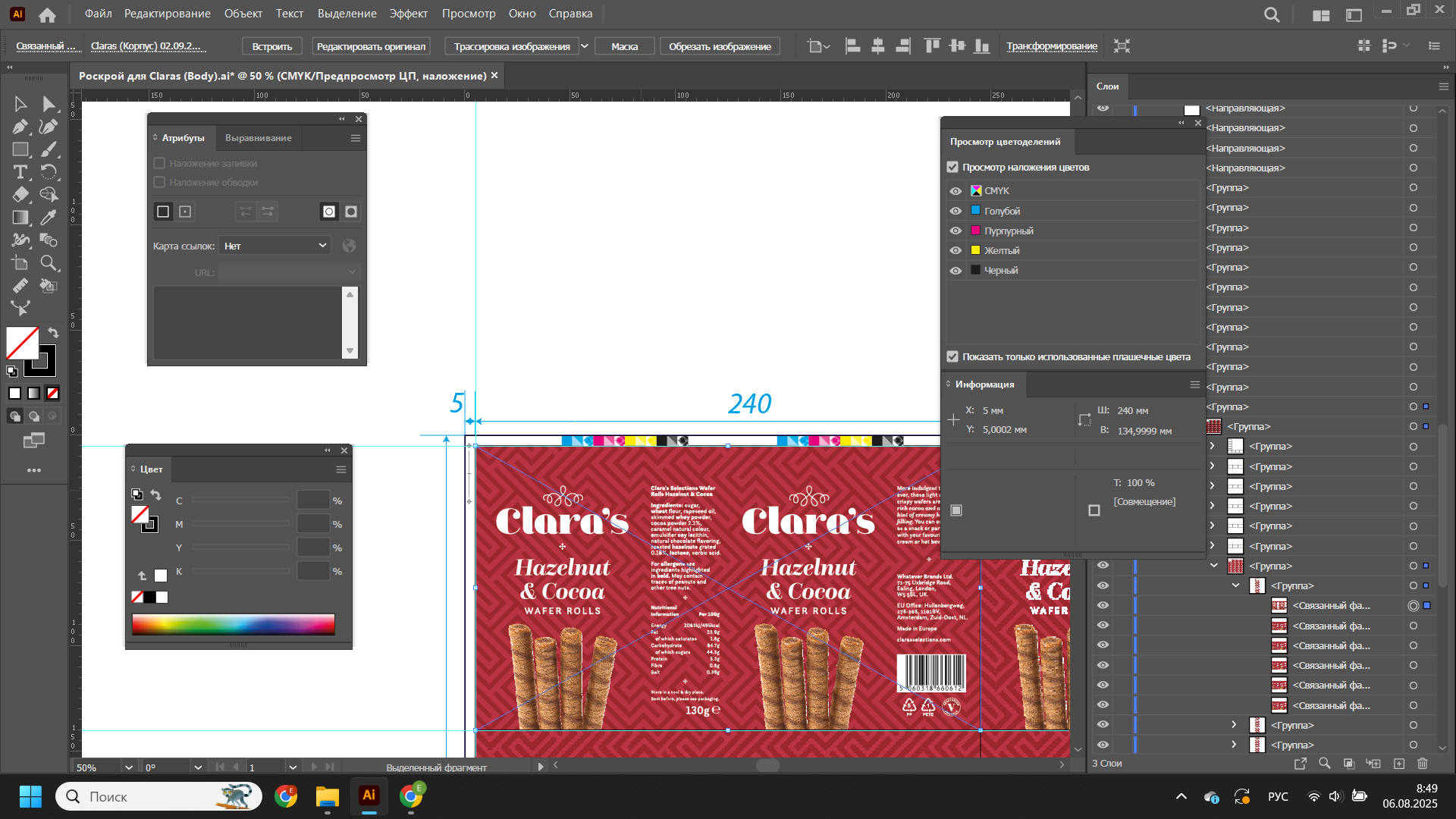The width and height of the screenshot is (1456, 819).
Task: Open the Карта ссылок dropdown
Action: (275, 246)
